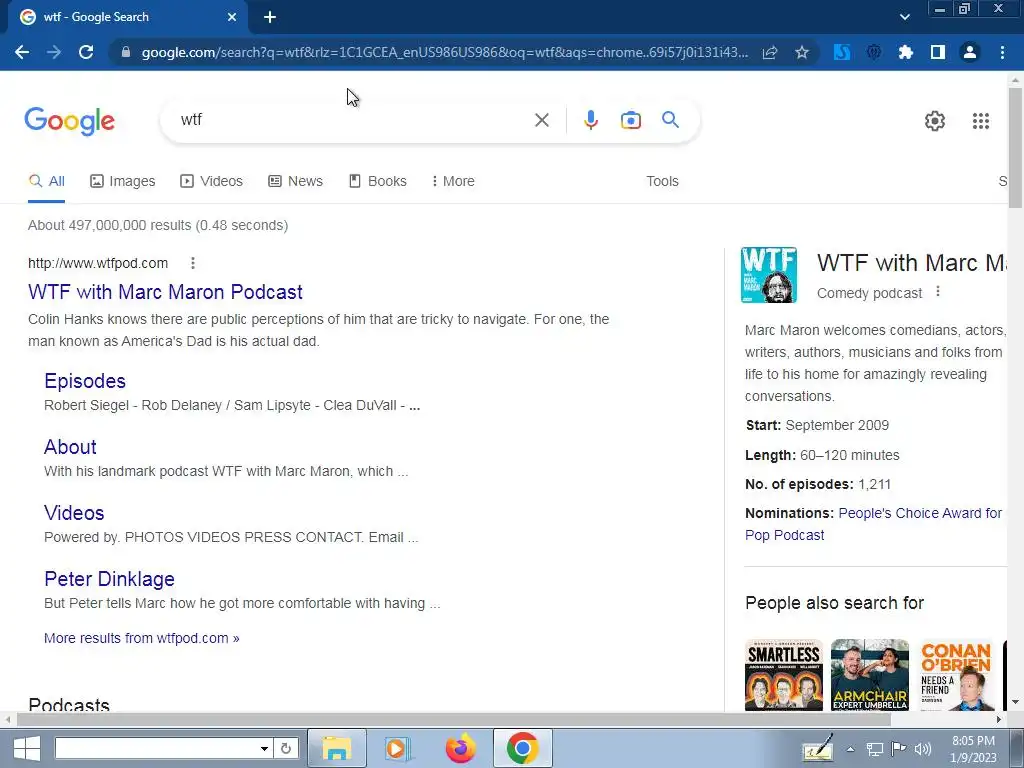Search by image with the camera icon
This screenshot has width=1024, height=768.
(x=630, y=120)
